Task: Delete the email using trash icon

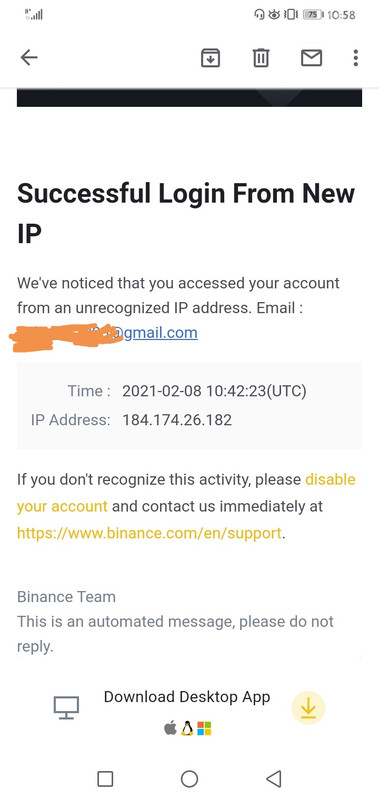Action: pos(261,58)
